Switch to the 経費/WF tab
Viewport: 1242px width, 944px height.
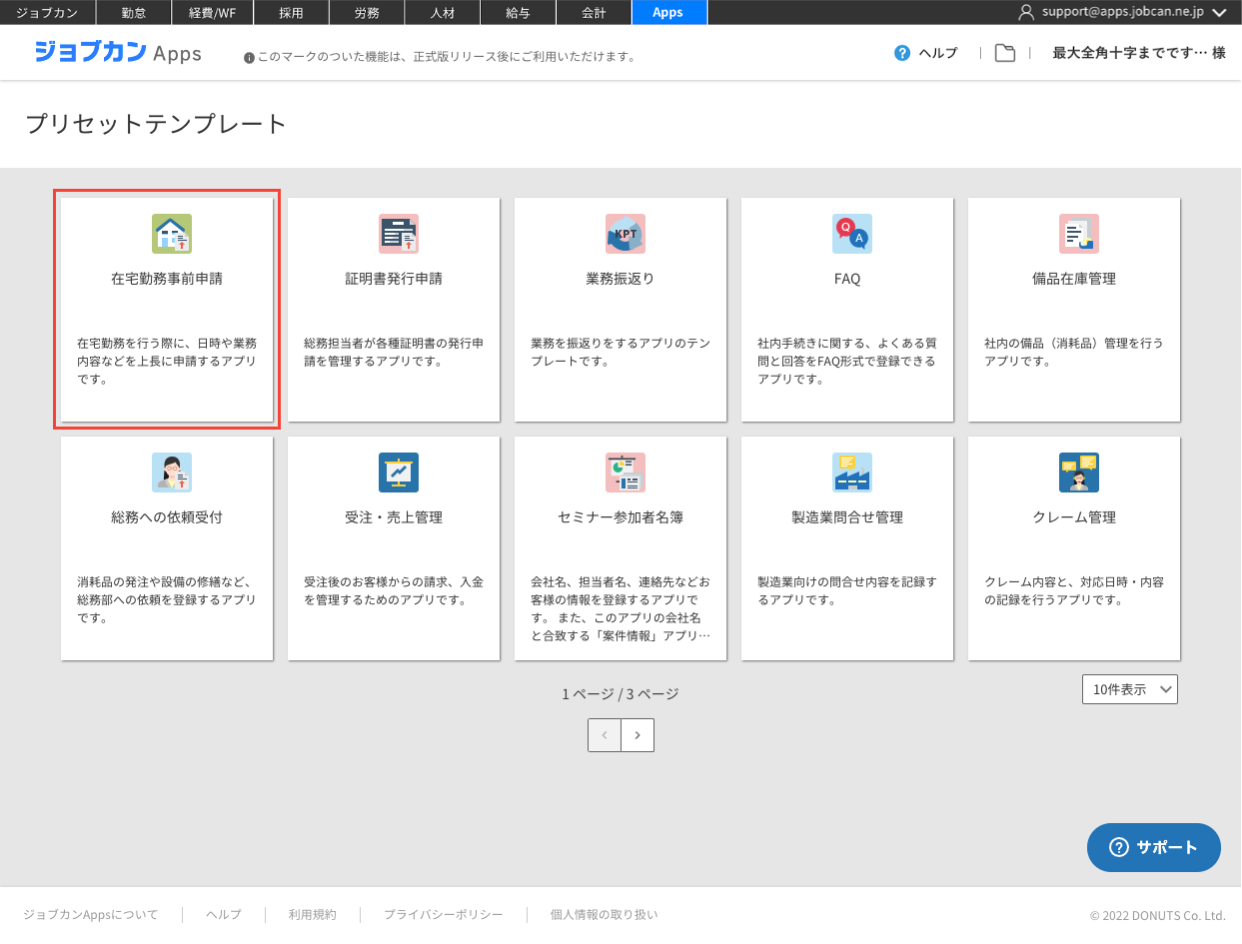pos(212,12)
